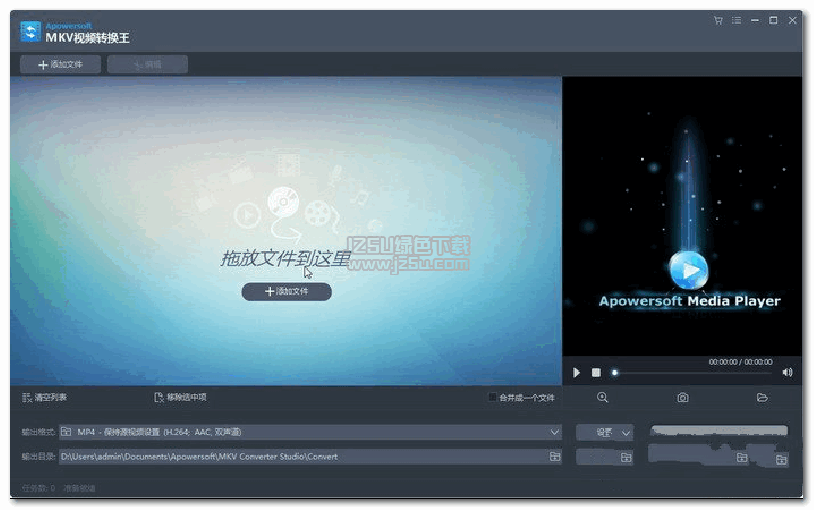Open the 输出格式 MP4 format dropdown
Viewport: 814px width, 510px height.
(x=310, y=432)
